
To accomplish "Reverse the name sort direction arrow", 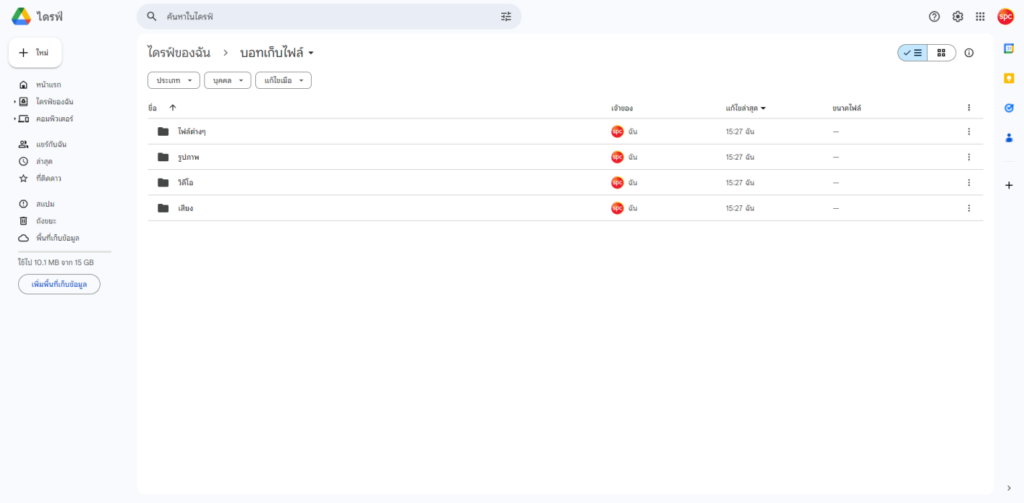I will [x=172, y=107].
